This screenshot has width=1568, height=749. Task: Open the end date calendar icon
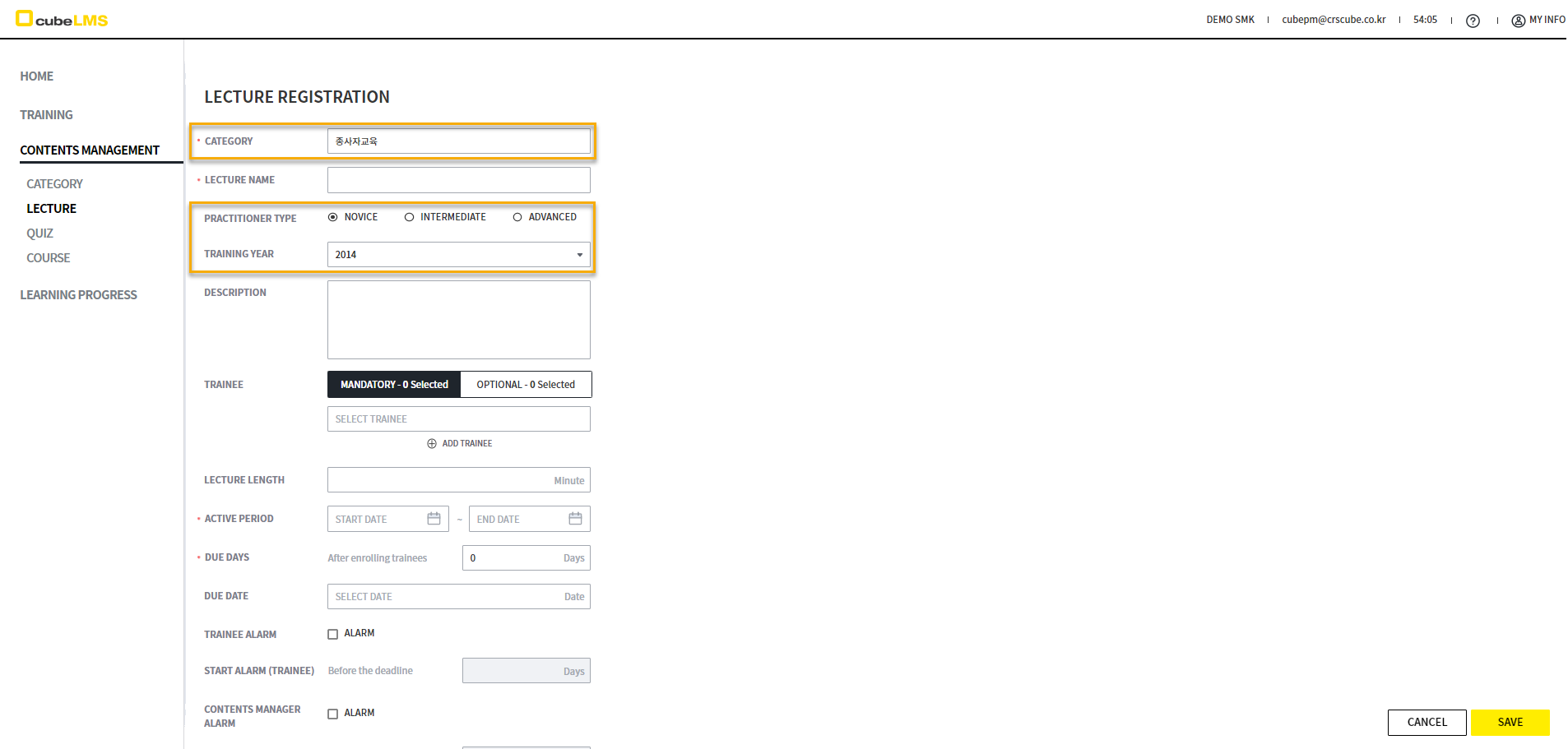575,519
